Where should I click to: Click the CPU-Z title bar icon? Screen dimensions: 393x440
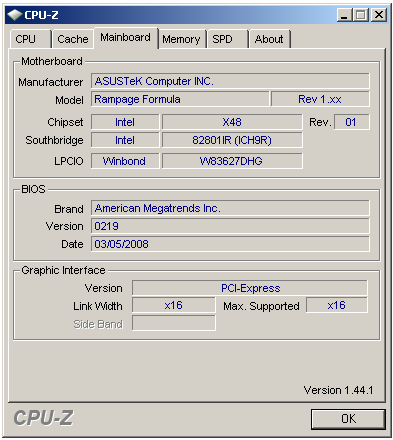[x=14, y=15]
